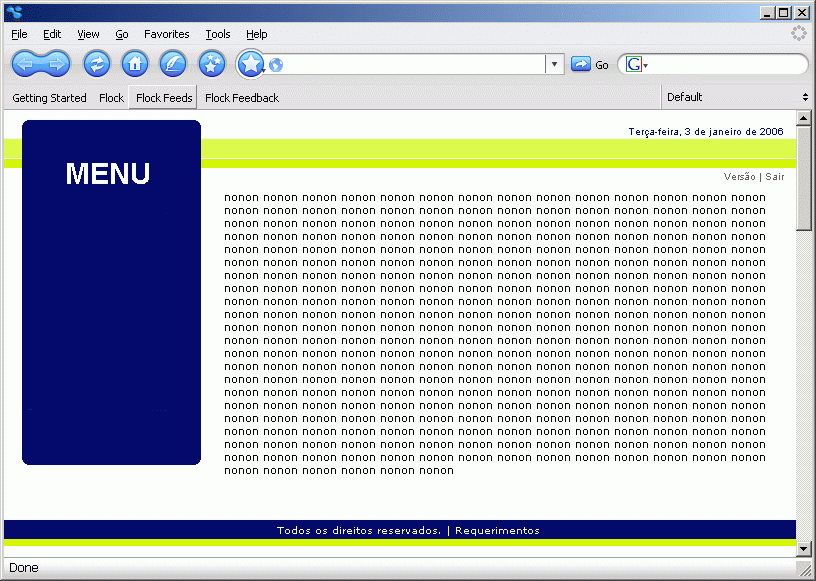This screenshot has height=581, width=816.
Task: Click the back arrow navigation button
Action: (26, 64)
